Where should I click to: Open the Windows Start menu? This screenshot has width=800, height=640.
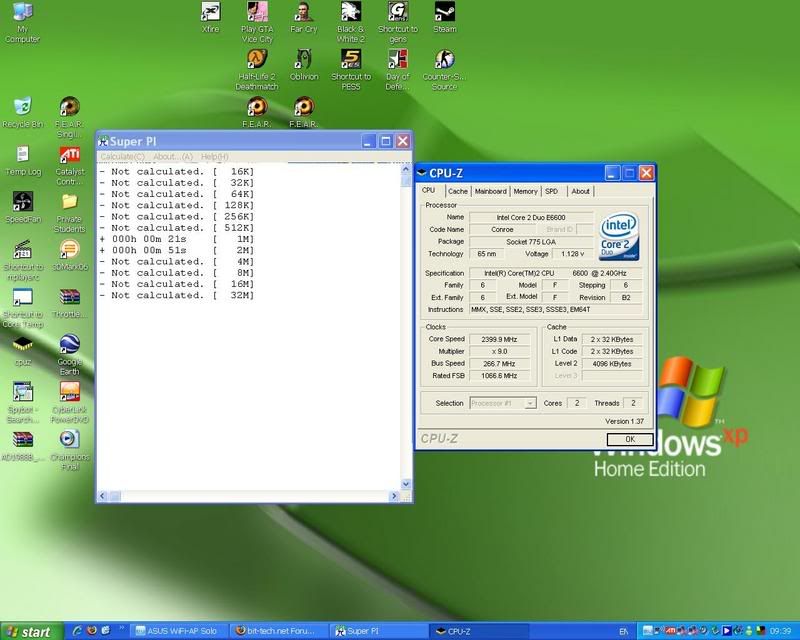click(x=32, y=631)
